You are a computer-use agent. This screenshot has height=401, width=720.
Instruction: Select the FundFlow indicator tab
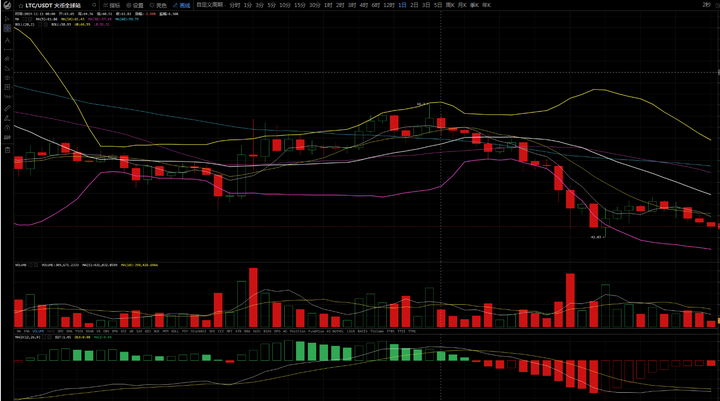pyautogui.click(x=316, y=331)
